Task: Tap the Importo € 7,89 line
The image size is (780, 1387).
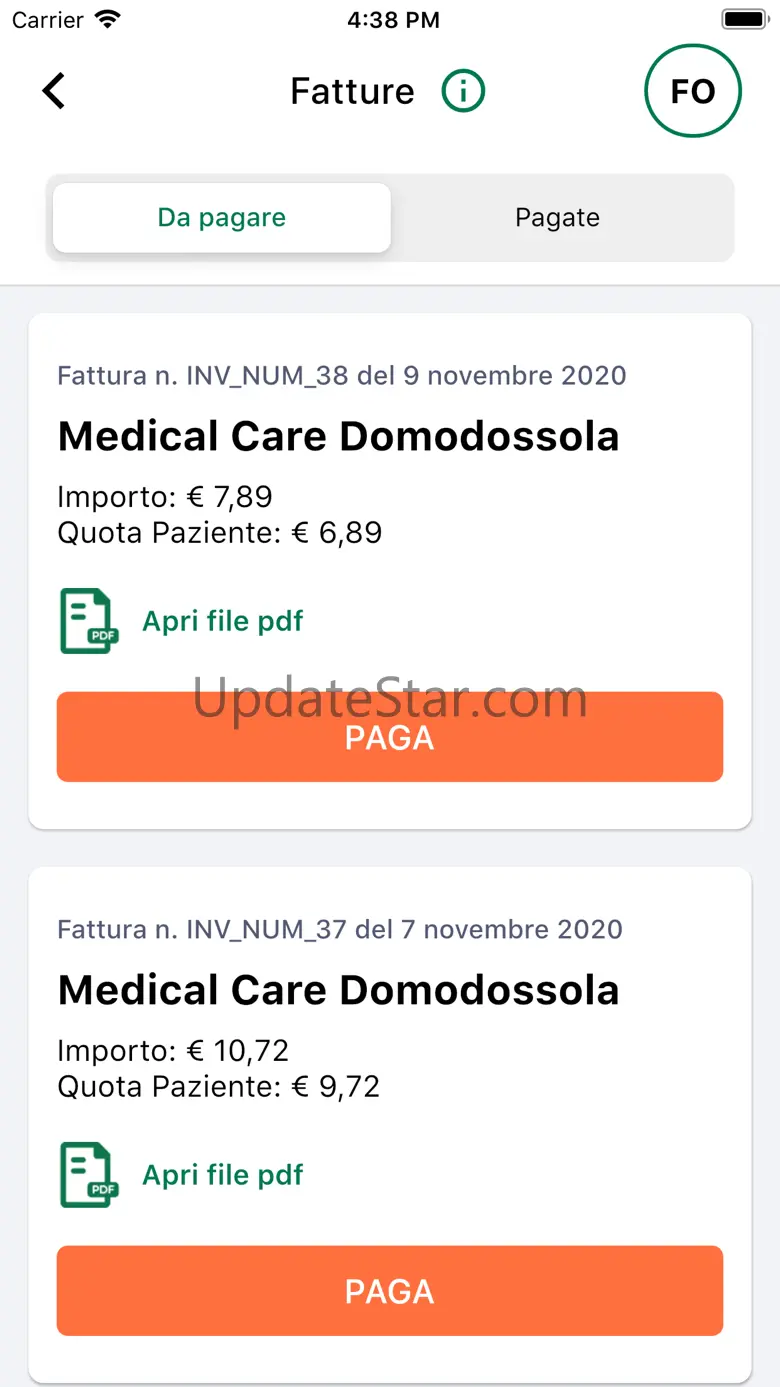Action: point(165,497)
